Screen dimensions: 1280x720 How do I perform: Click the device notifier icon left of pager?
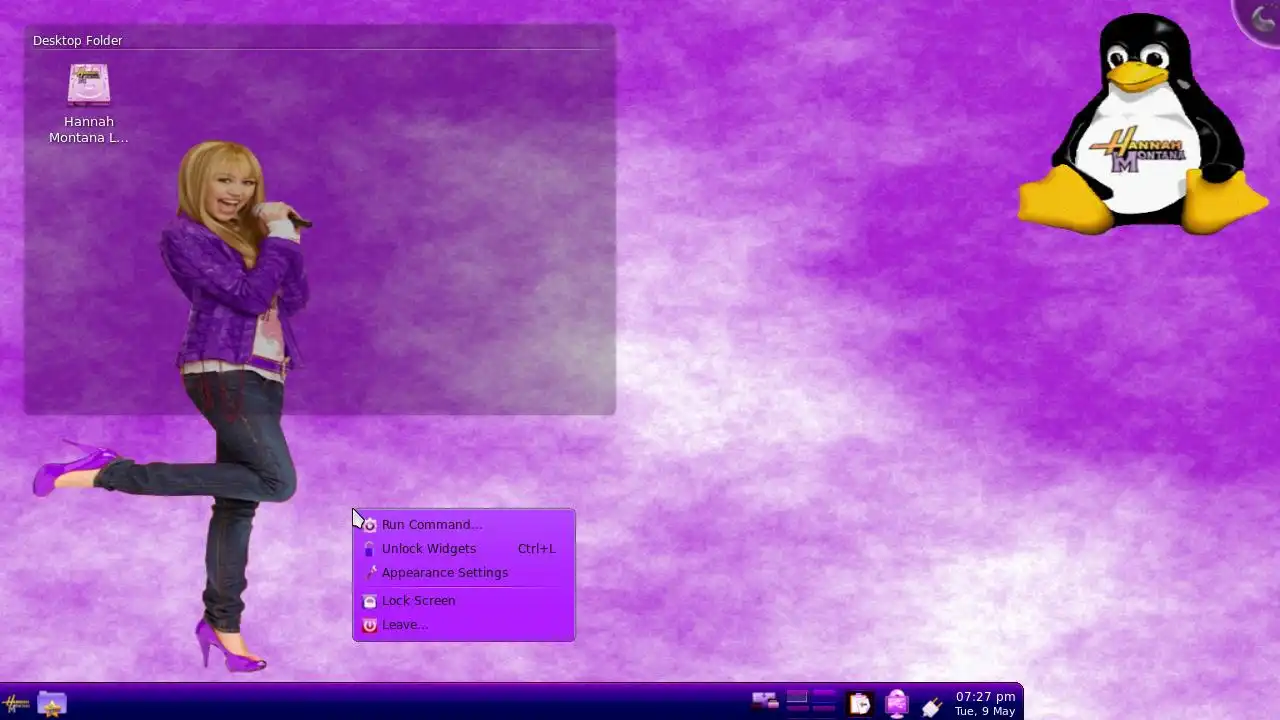[765, 702]
